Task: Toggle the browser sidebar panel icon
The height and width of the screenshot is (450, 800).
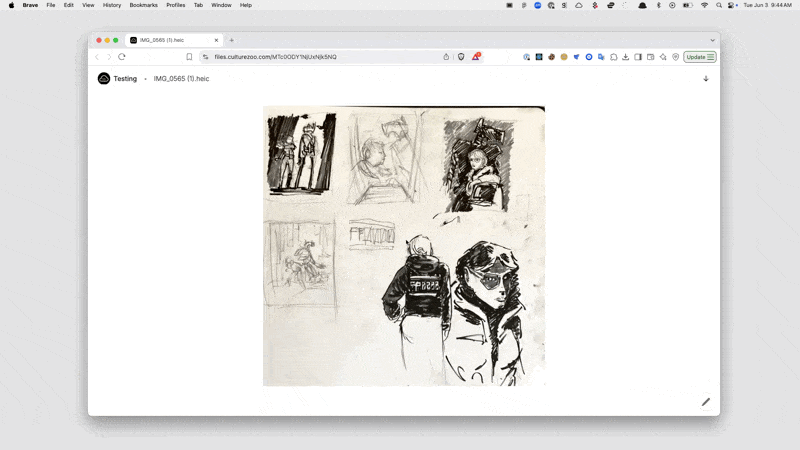Action: tap(638, 57)
